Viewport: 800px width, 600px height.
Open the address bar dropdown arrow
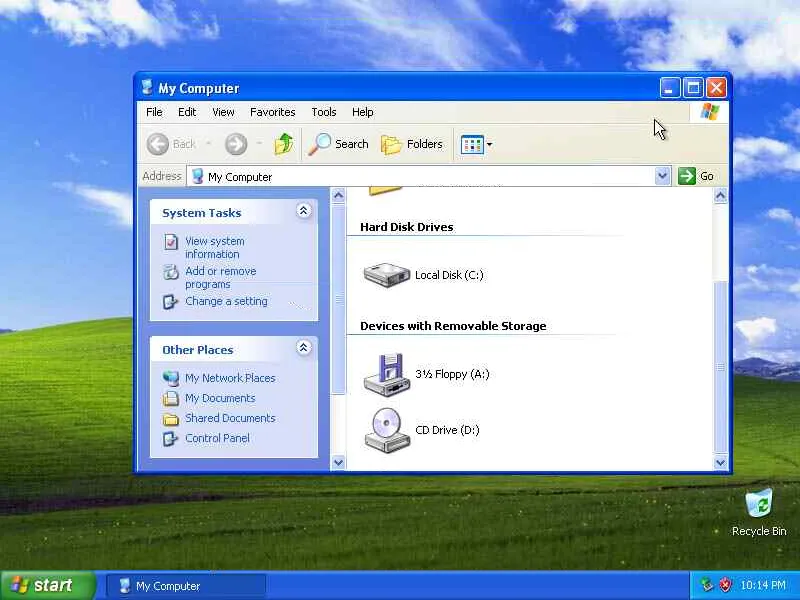662,177
